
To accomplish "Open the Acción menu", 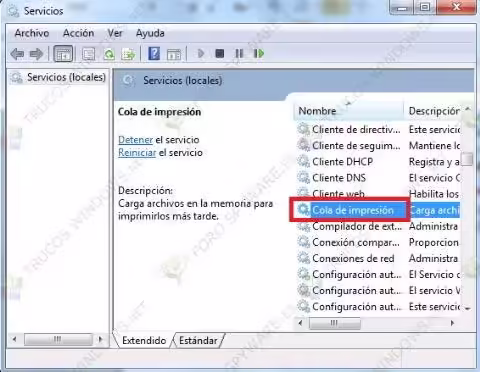I will 78,33.
